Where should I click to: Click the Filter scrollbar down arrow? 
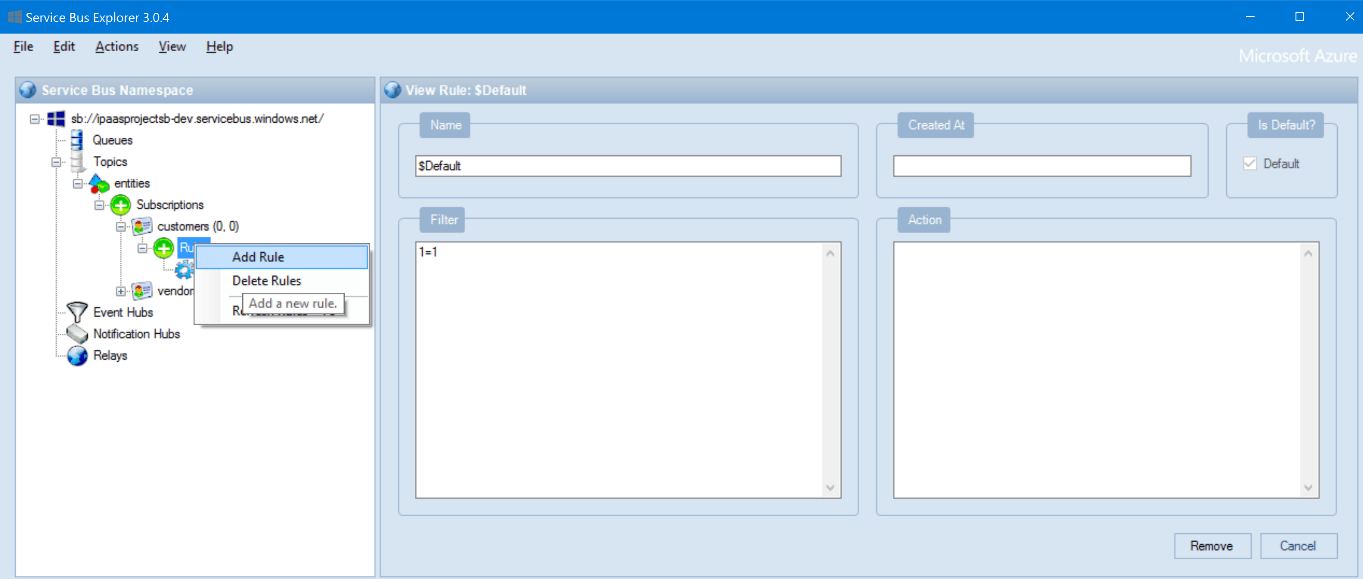pos(831,487)
